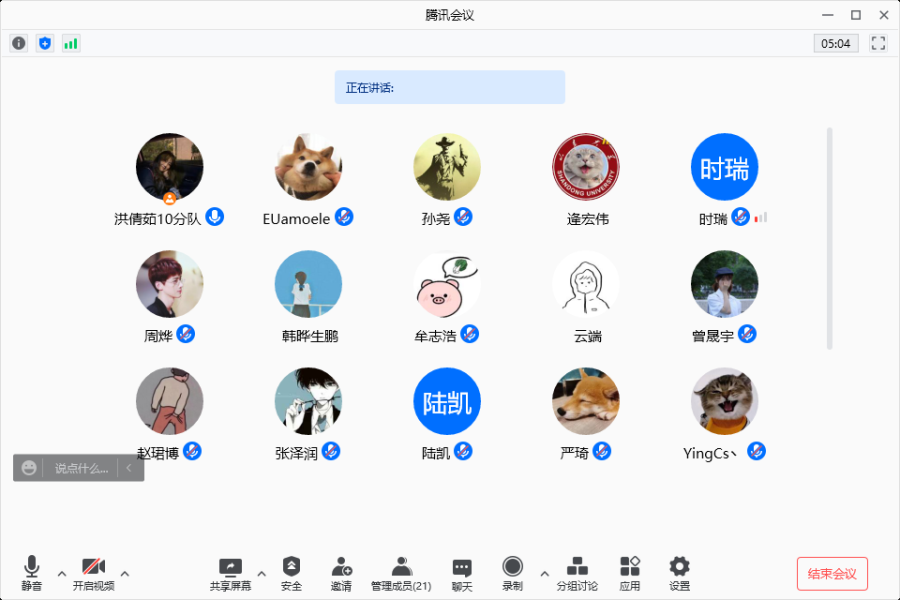Open the 应用 apps panel
The image size is (900, 600).
click(x=630, y=573)
